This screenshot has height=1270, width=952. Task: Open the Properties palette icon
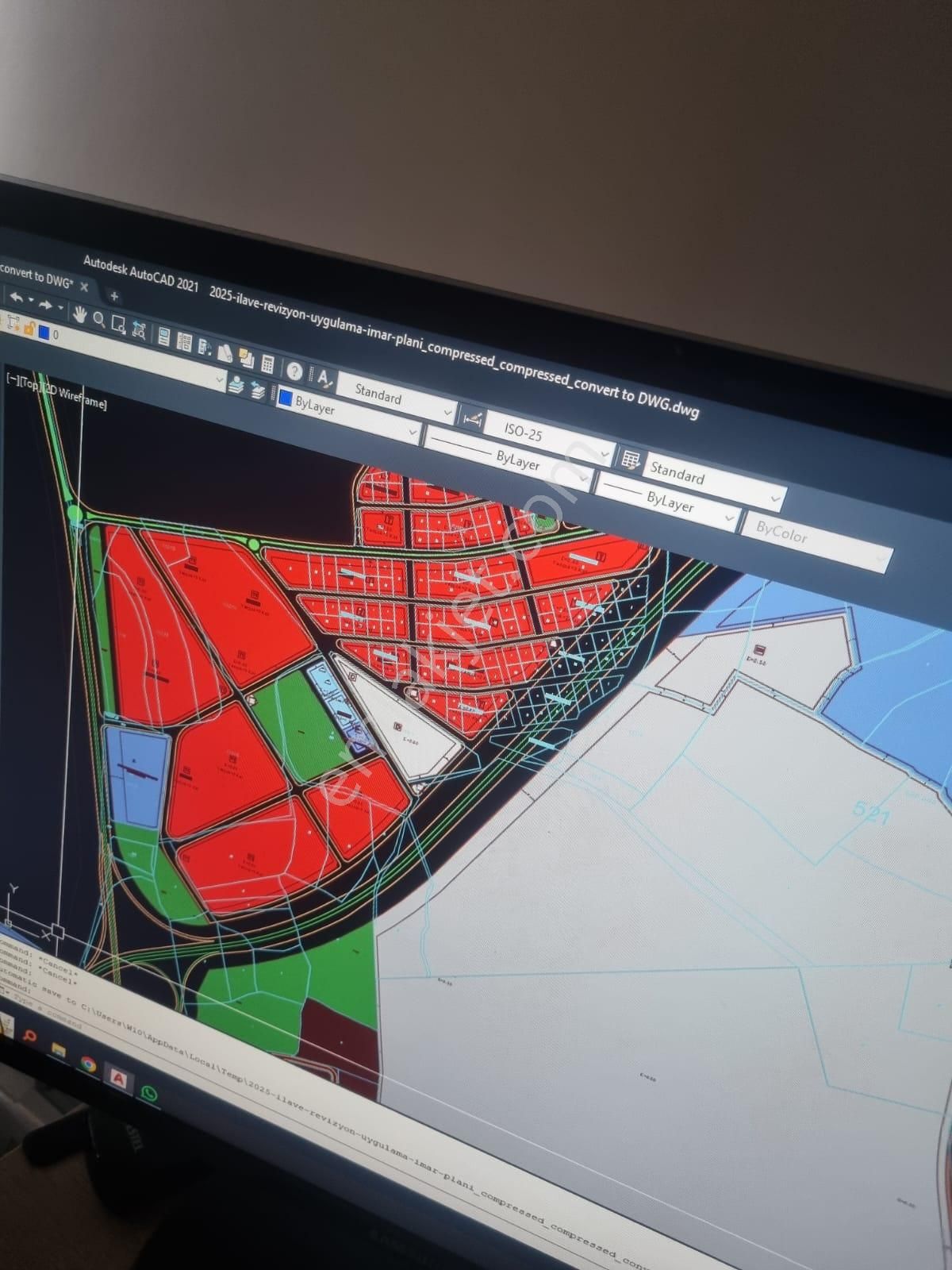tap(163, 337)
